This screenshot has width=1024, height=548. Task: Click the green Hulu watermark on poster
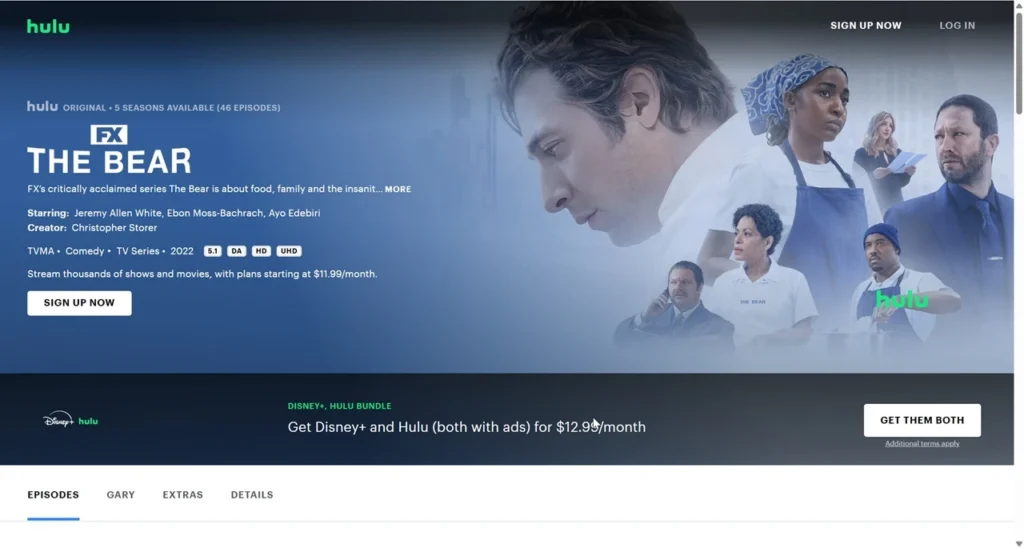(902, 299)
